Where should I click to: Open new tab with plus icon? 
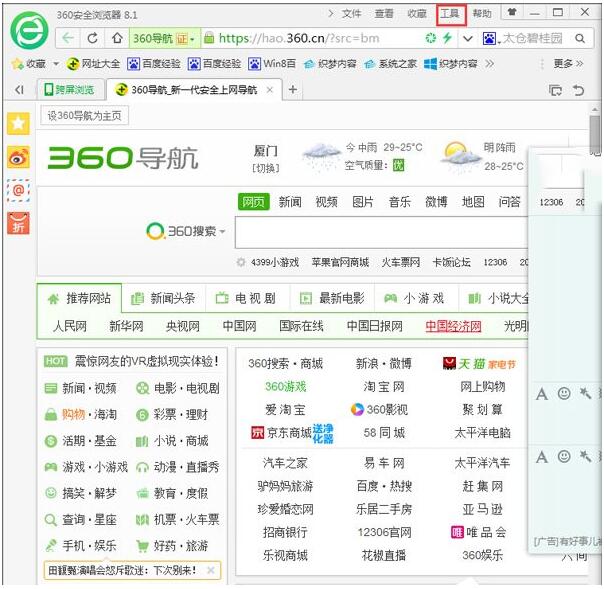[x=293, y=90]
